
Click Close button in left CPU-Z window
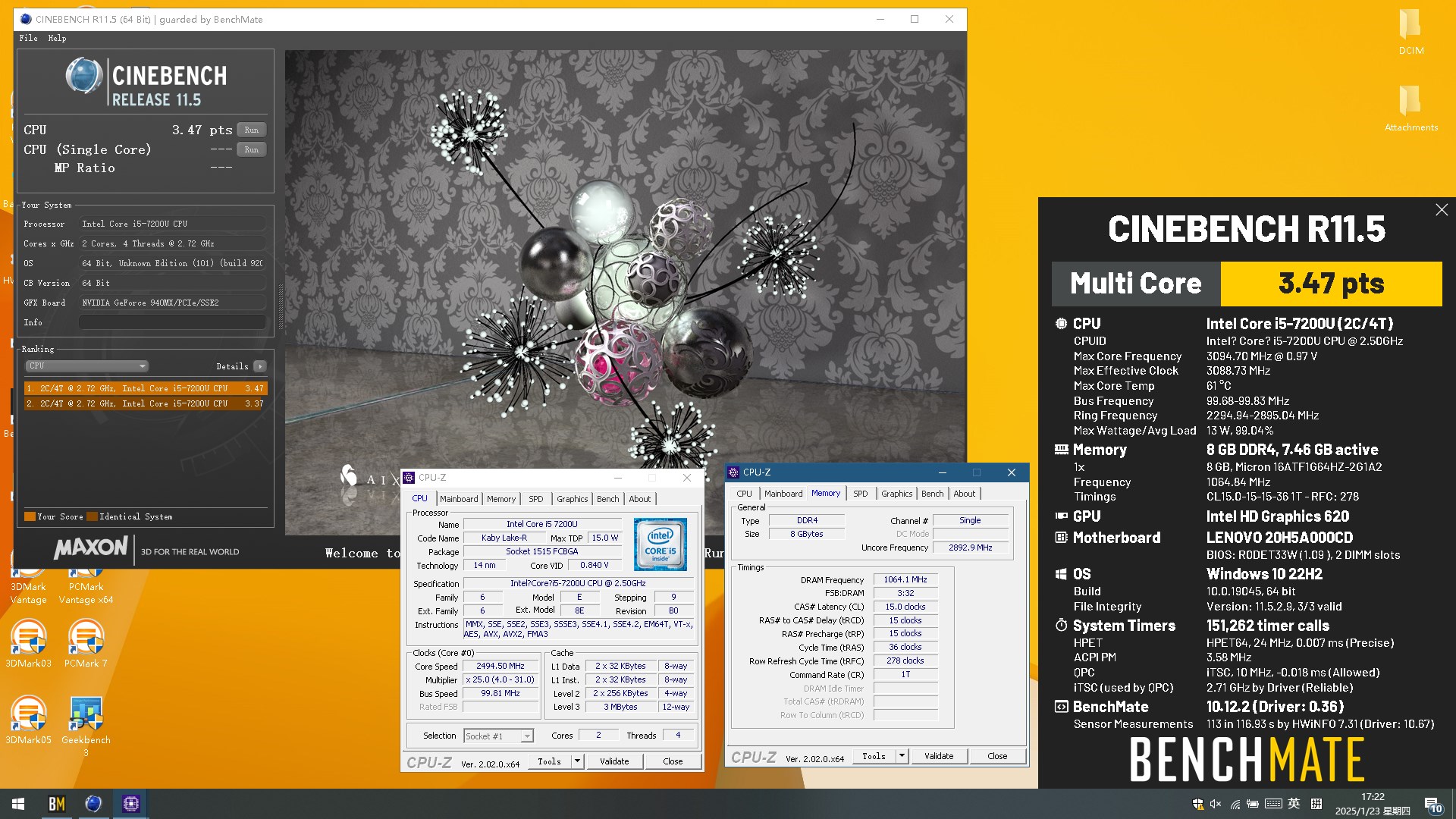(x=673, y=761)
